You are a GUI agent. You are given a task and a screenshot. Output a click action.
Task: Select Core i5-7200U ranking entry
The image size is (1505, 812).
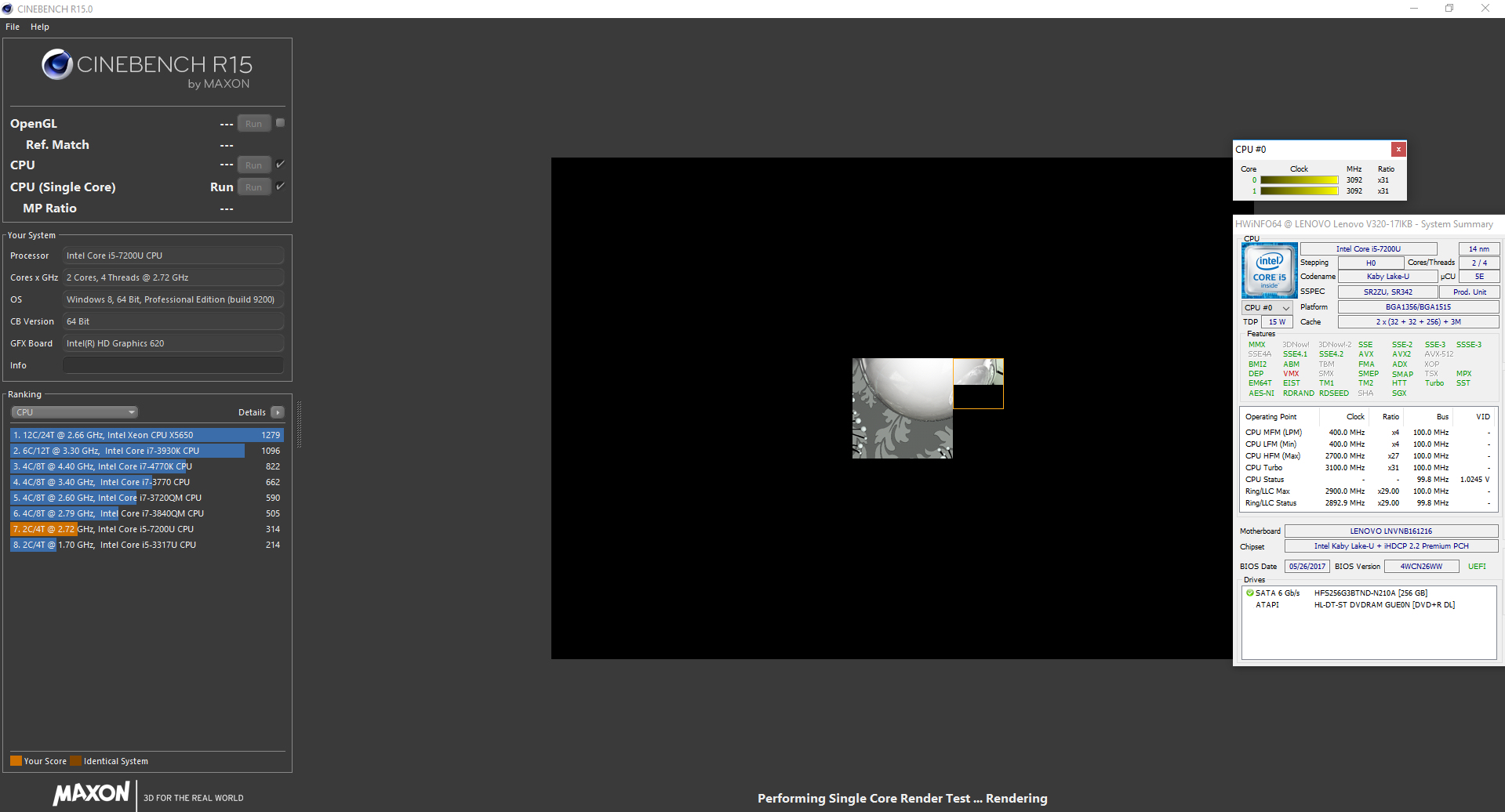147,529
